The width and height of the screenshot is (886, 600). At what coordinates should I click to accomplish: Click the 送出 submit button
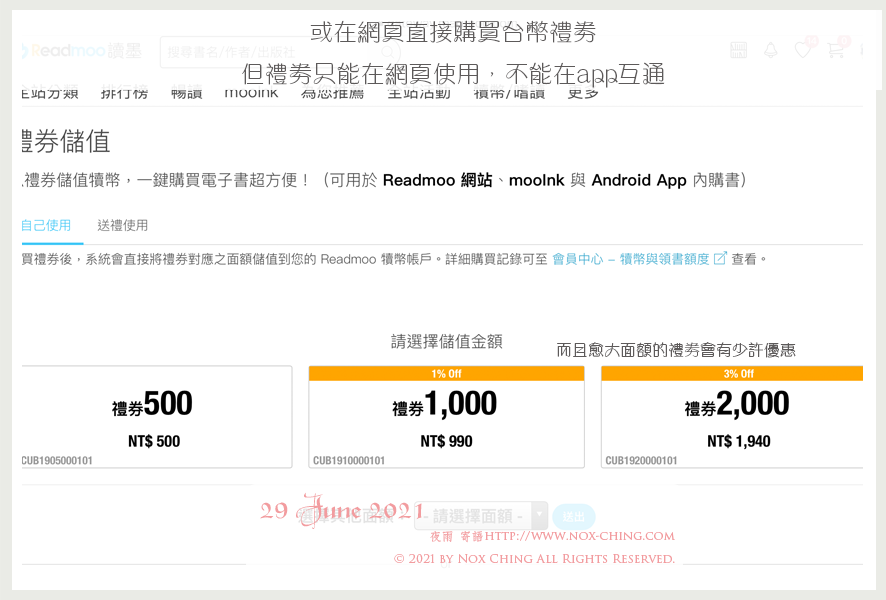[x=574, y=516]
